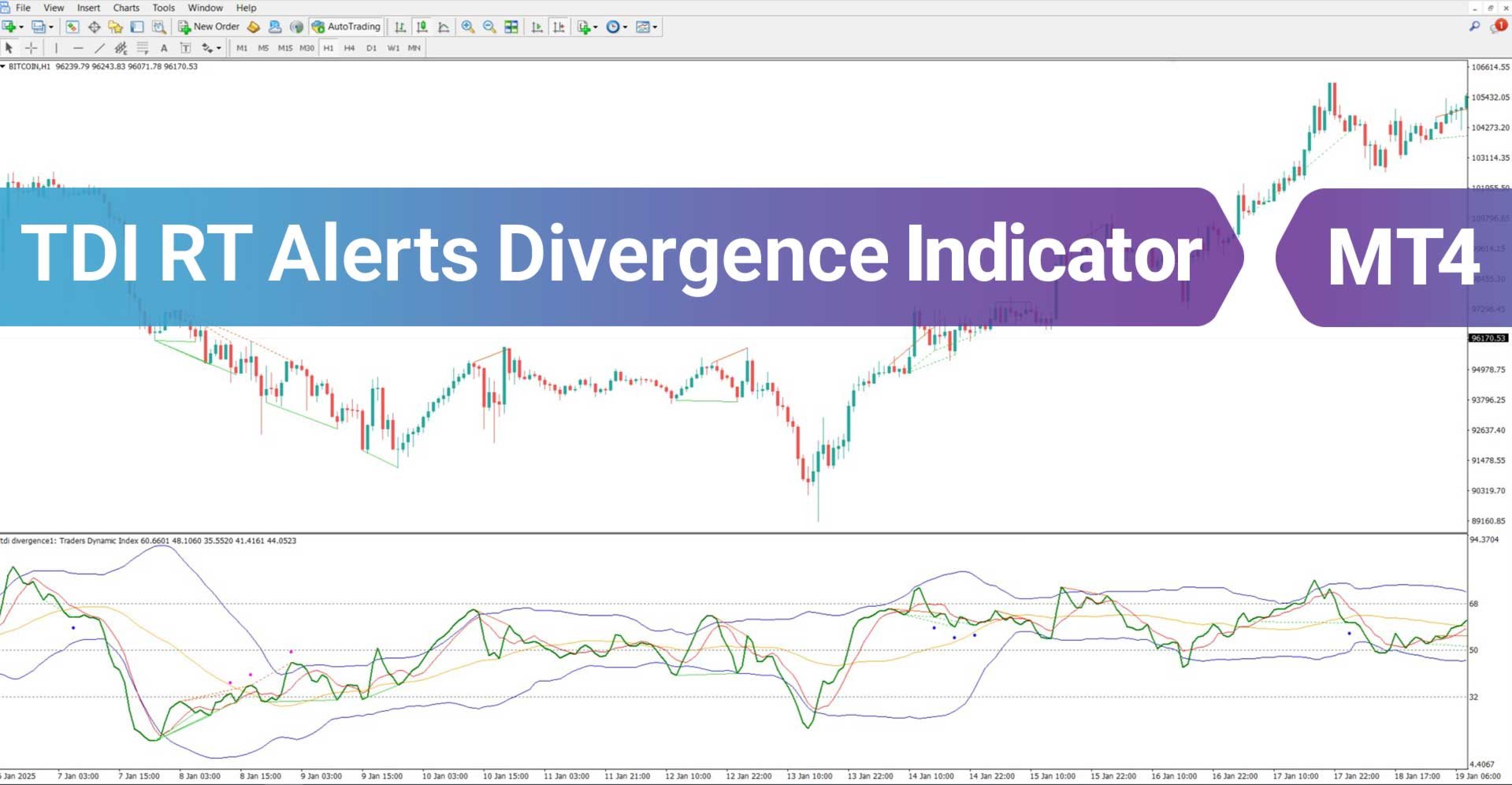Viewport: 1512px width, 785px height.
Task: Switch to M15 timeframe
Action: [285, 48]
